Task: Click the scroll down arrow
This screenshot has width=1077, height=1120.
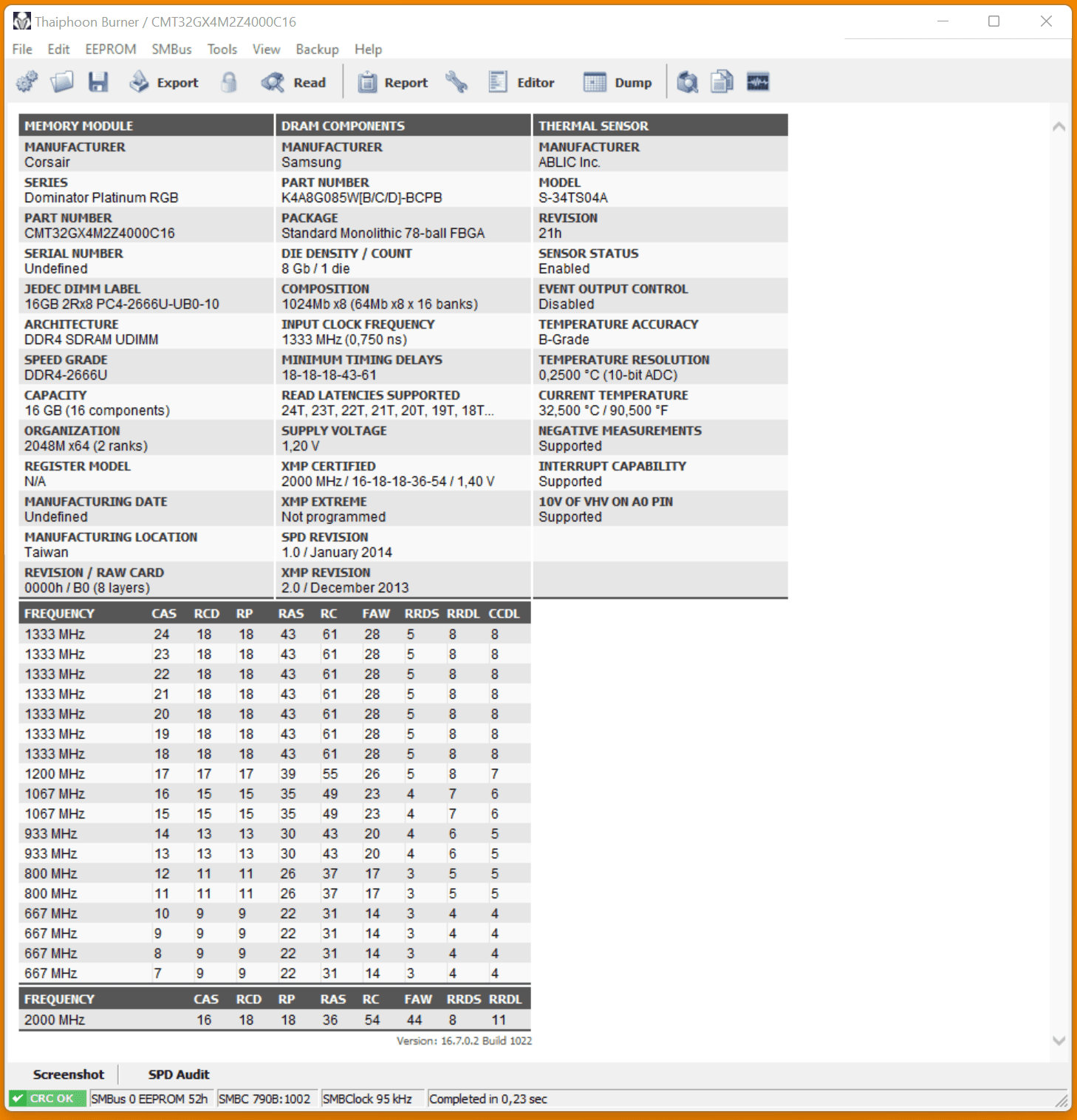Action: point(1059,1040)
